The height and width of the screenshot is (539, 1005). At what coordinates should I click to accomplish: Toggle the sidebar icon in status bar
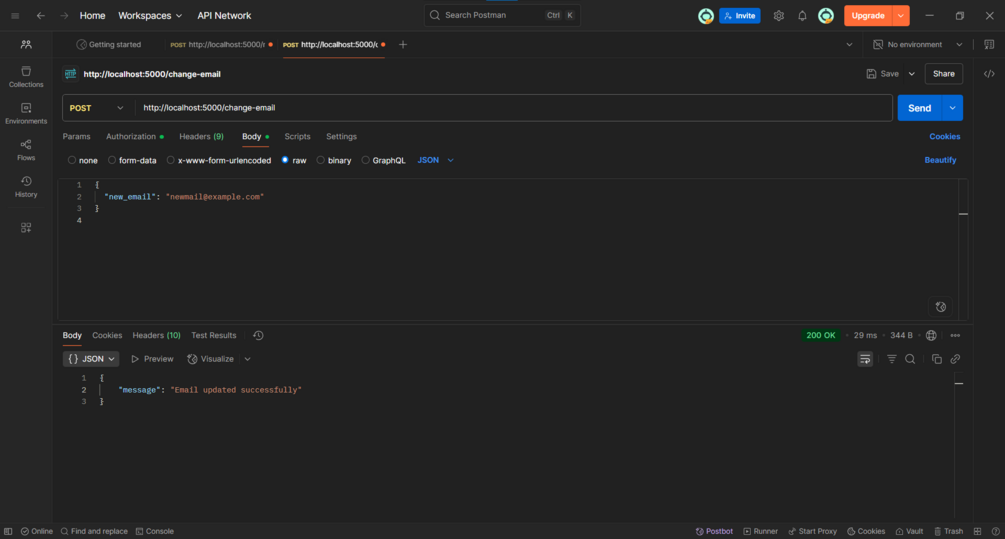8,531
